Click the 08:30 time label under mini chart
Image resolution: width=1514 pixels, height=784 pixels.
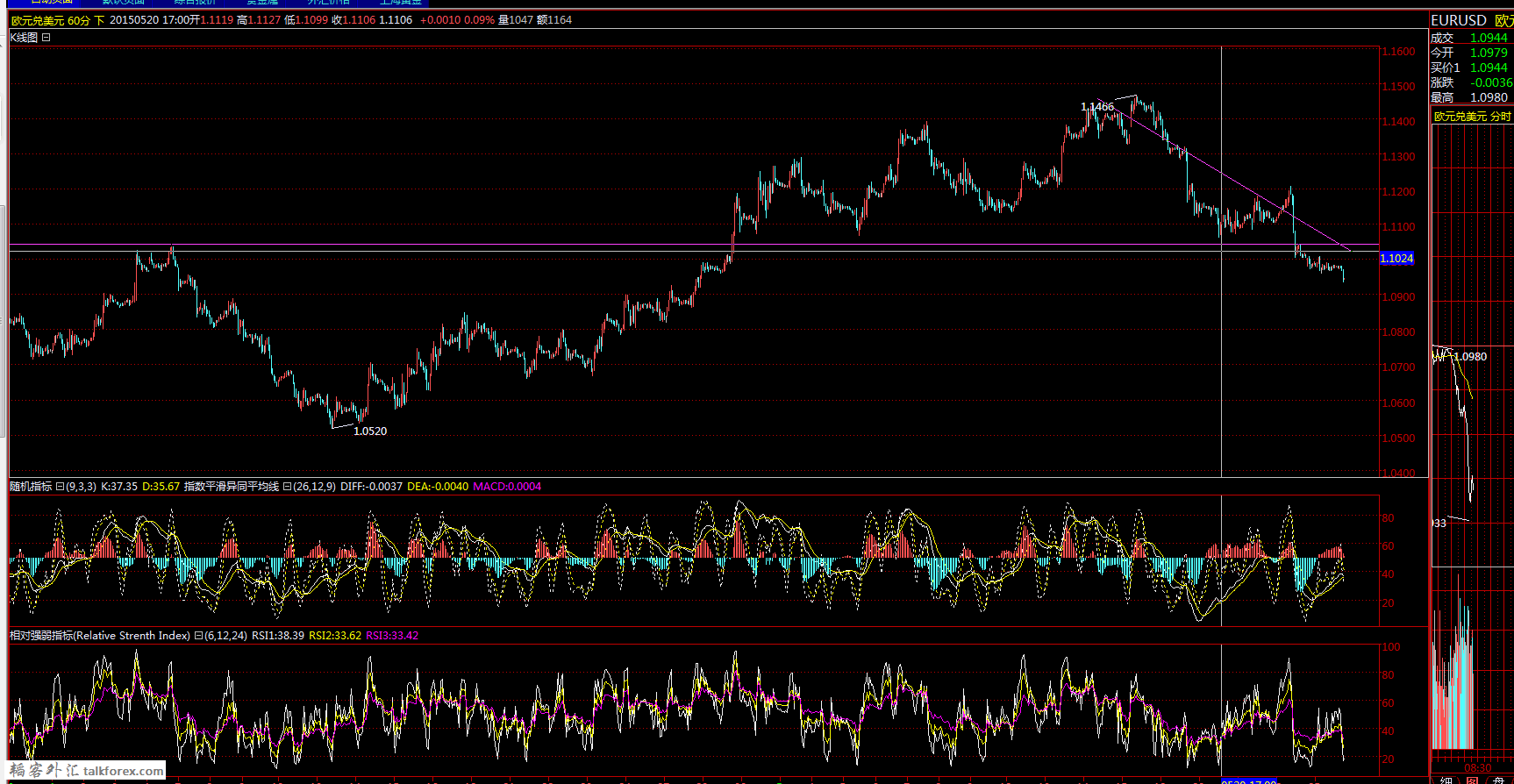[x=1477, y=768]
